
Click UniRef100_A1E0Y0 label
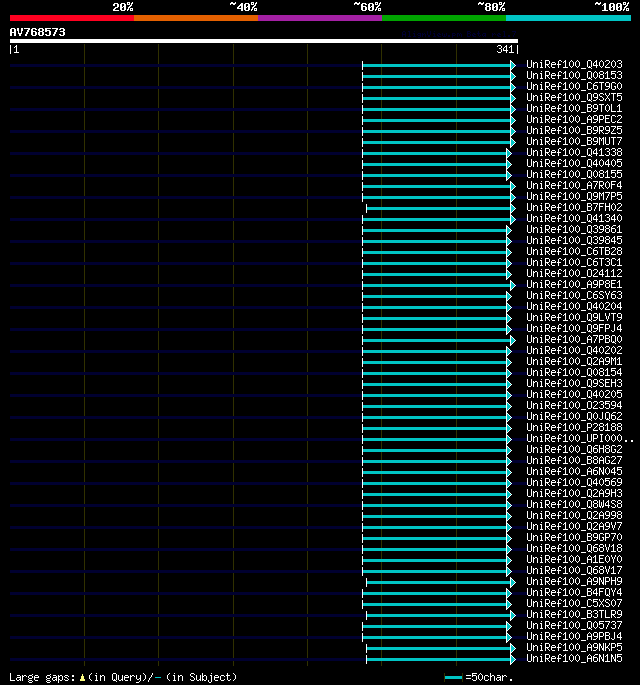(574, 560)
